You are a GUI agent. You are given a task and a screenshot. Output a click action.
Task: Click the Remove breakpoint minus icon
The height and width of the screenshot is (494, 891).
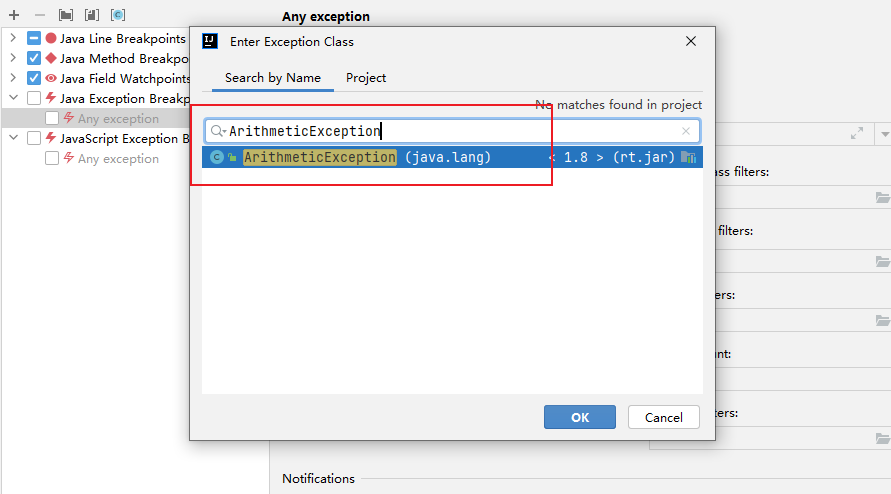pyautogui.click(x=40, y=15)
